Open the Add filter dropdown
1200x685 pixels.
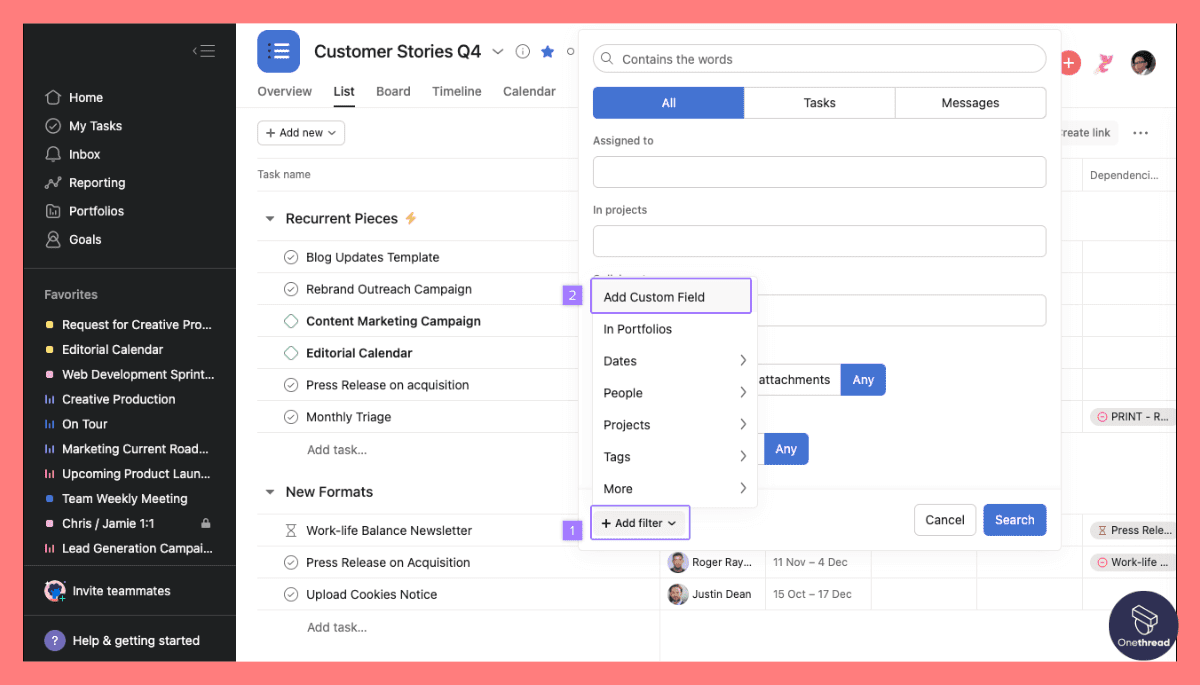coord(640,522)
